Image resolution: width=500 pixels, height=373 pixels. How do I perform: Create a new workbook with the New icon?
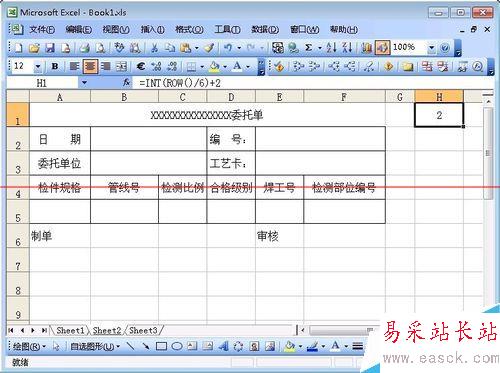[x=19, y=48]
